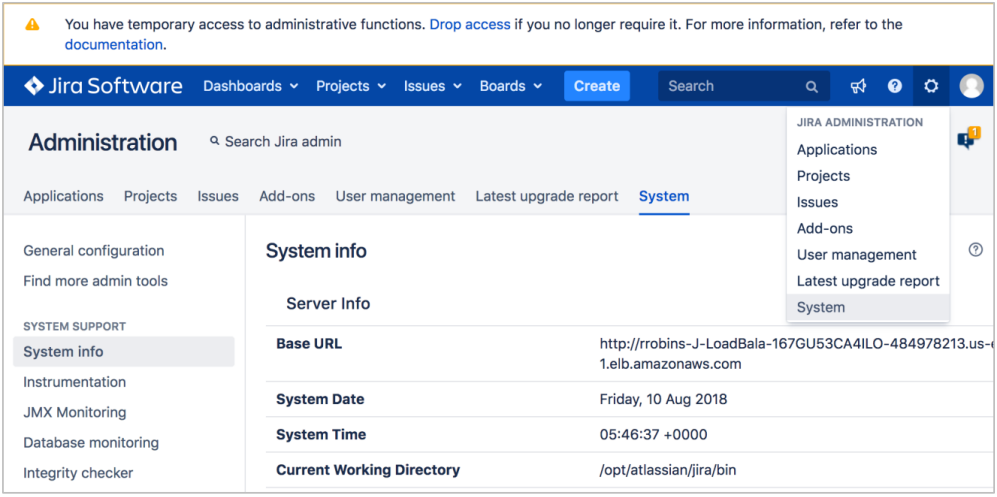
Task: Open the documentation link
Action: 114,44
